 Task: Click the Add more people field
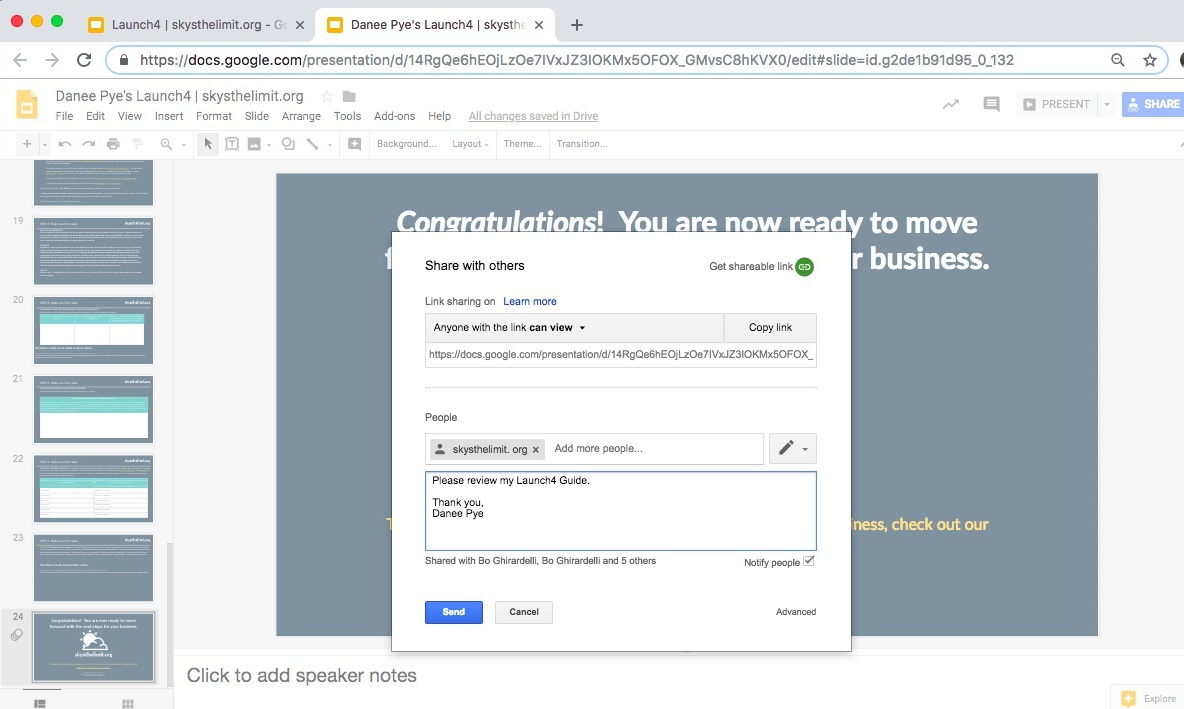(x=654, y=449)
